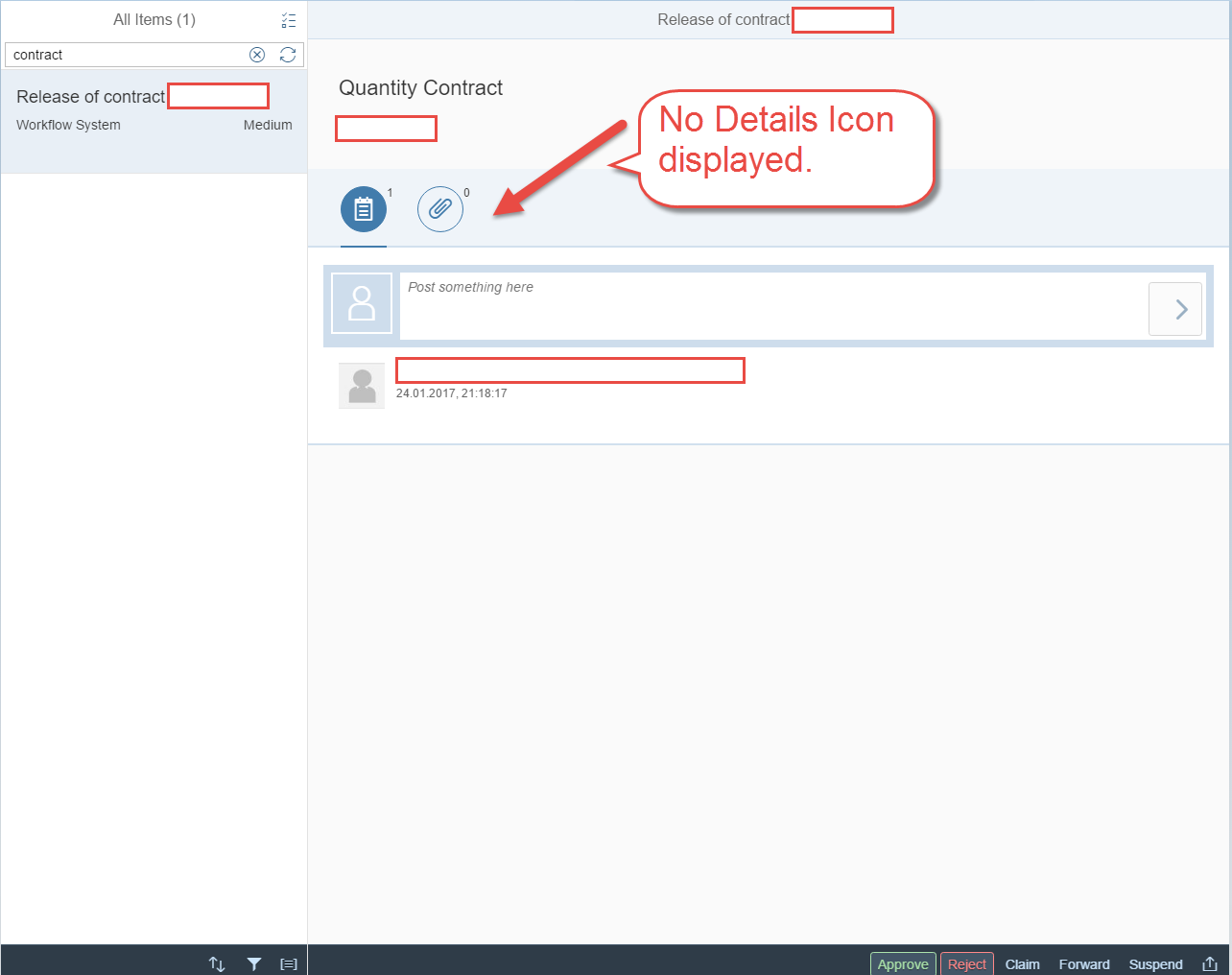
Task: Select Quantity Contract heading text
Action: point(420,87)
